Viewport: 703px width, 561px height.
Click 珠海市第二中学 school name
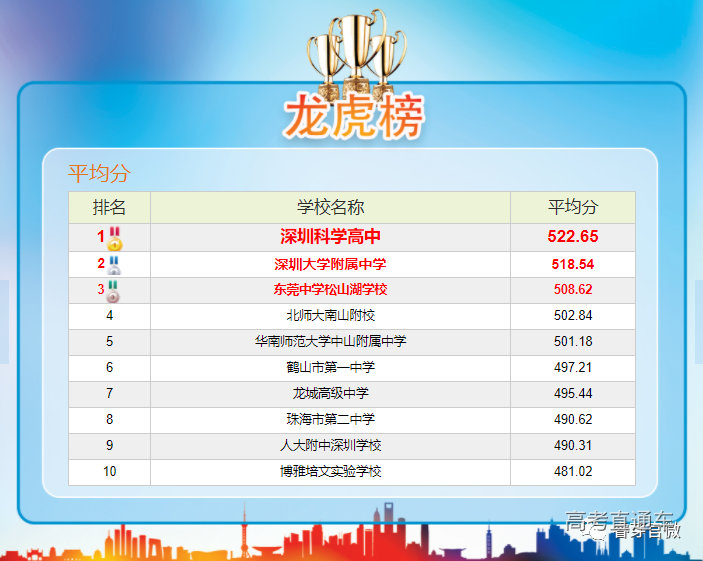(330, 419)
